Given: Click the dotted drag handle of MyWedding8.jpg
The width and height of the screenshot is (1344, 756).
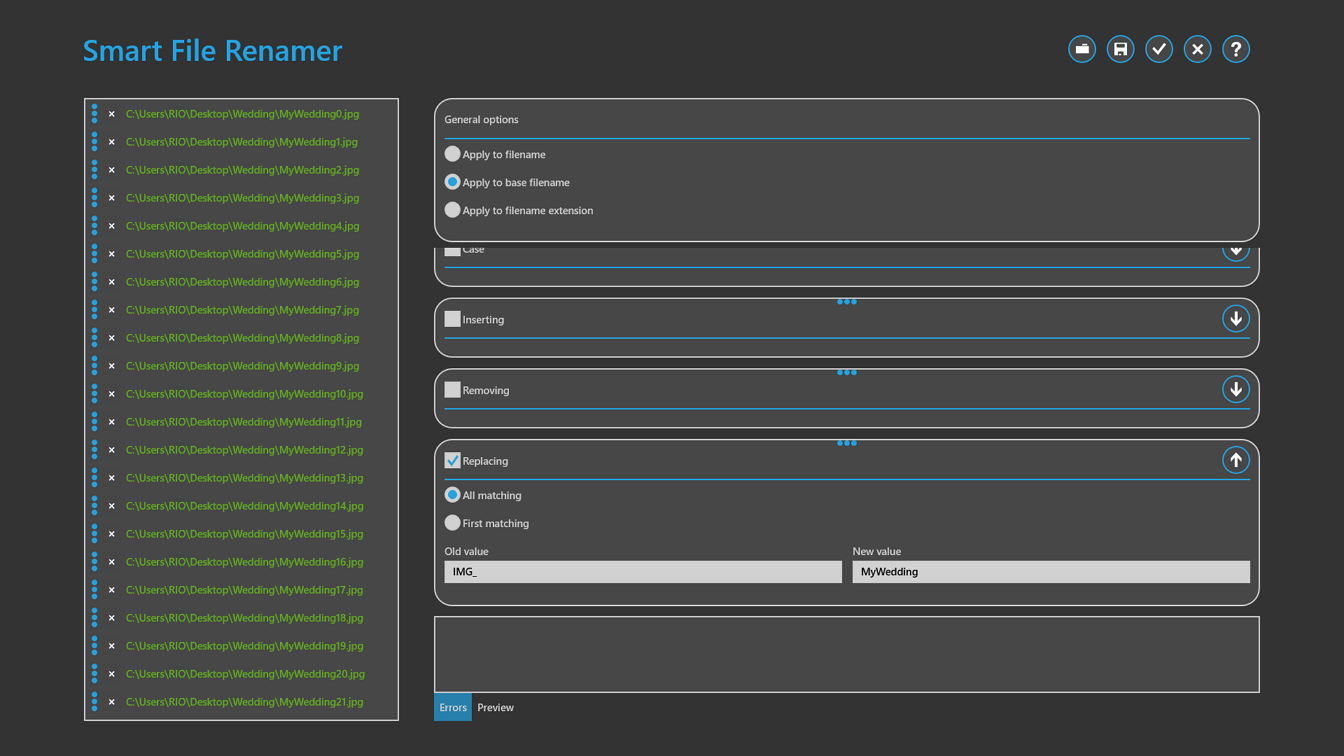Looking at the screenshot, I should 95,338.
